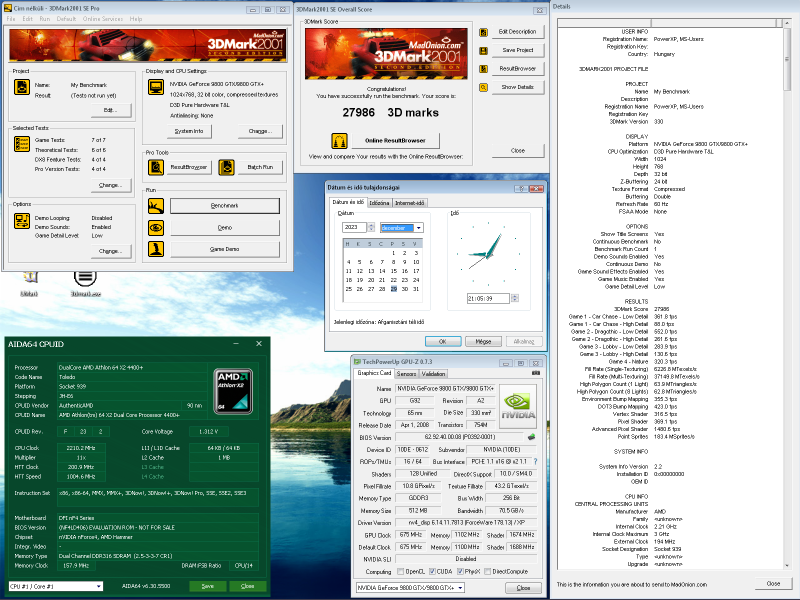Click the Save Project disk icon
The width and height of the screenshot is (800, 600).
tap(483, 51)
